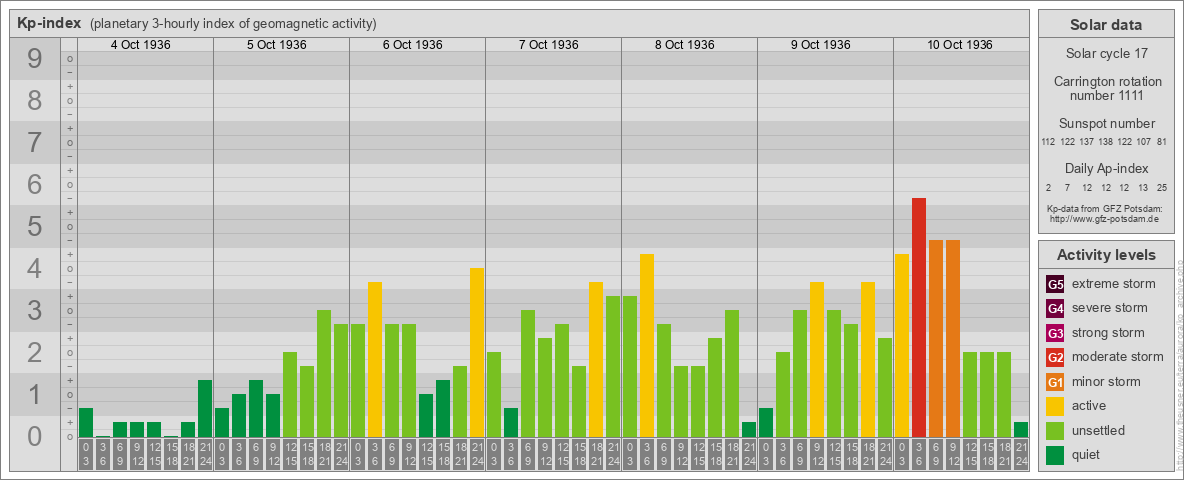Select the yellow 'active' legend swatch

(x=1055, y=406)
